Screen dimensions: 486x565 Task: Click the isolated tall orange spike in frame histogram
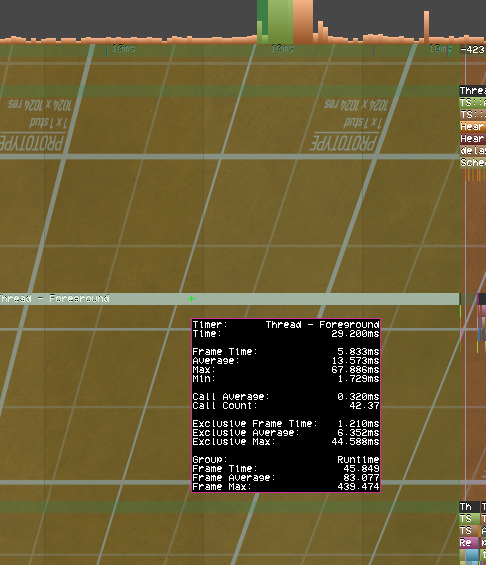[427, 27]
